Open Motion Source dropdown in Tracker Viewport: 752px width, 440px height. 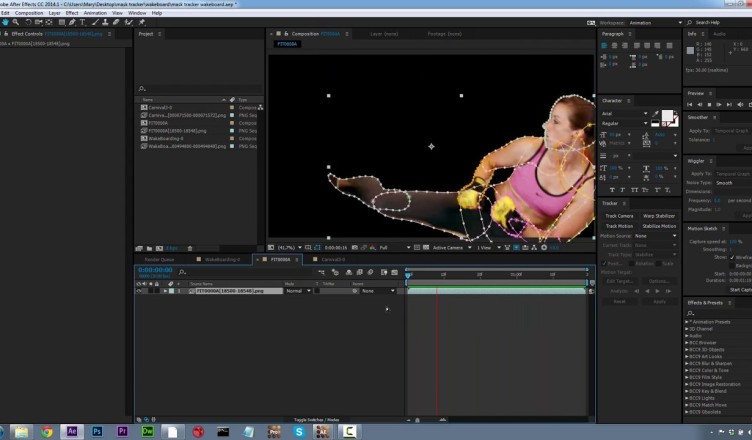coord(655,236)
